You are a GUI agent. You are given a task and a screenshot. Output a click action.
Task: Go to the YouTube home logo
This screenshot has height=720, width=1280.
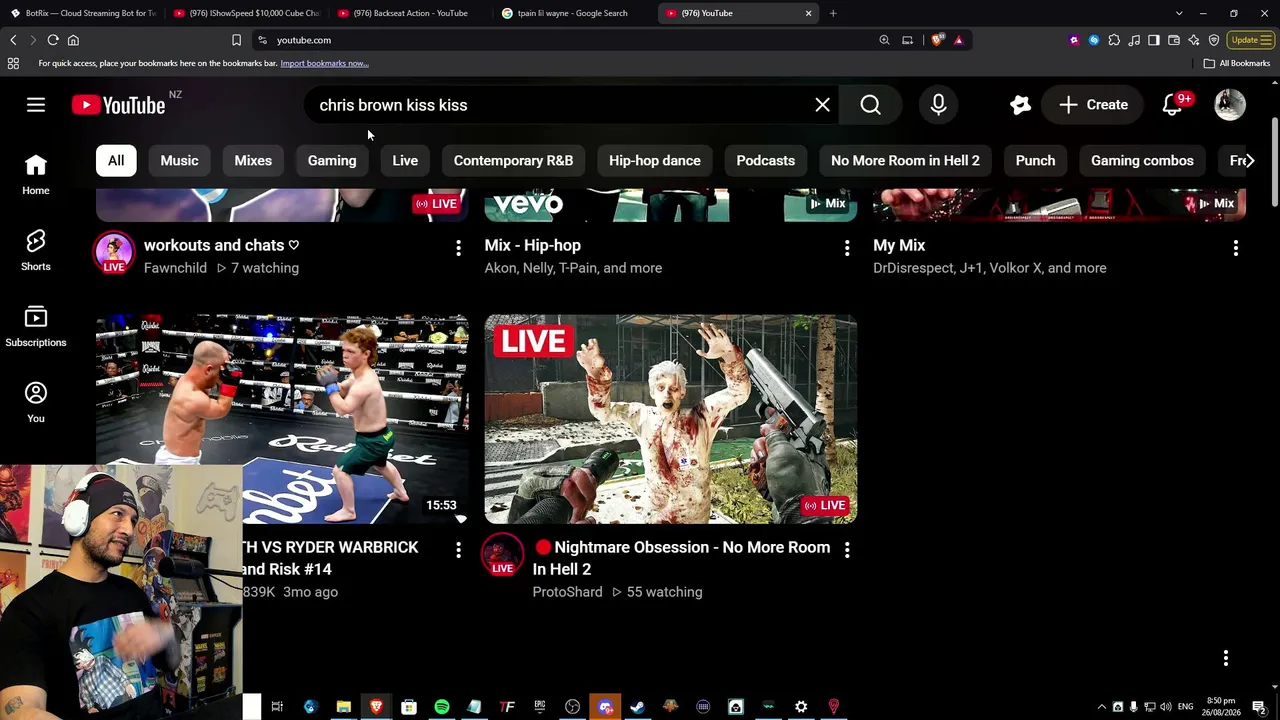point(119,105)
